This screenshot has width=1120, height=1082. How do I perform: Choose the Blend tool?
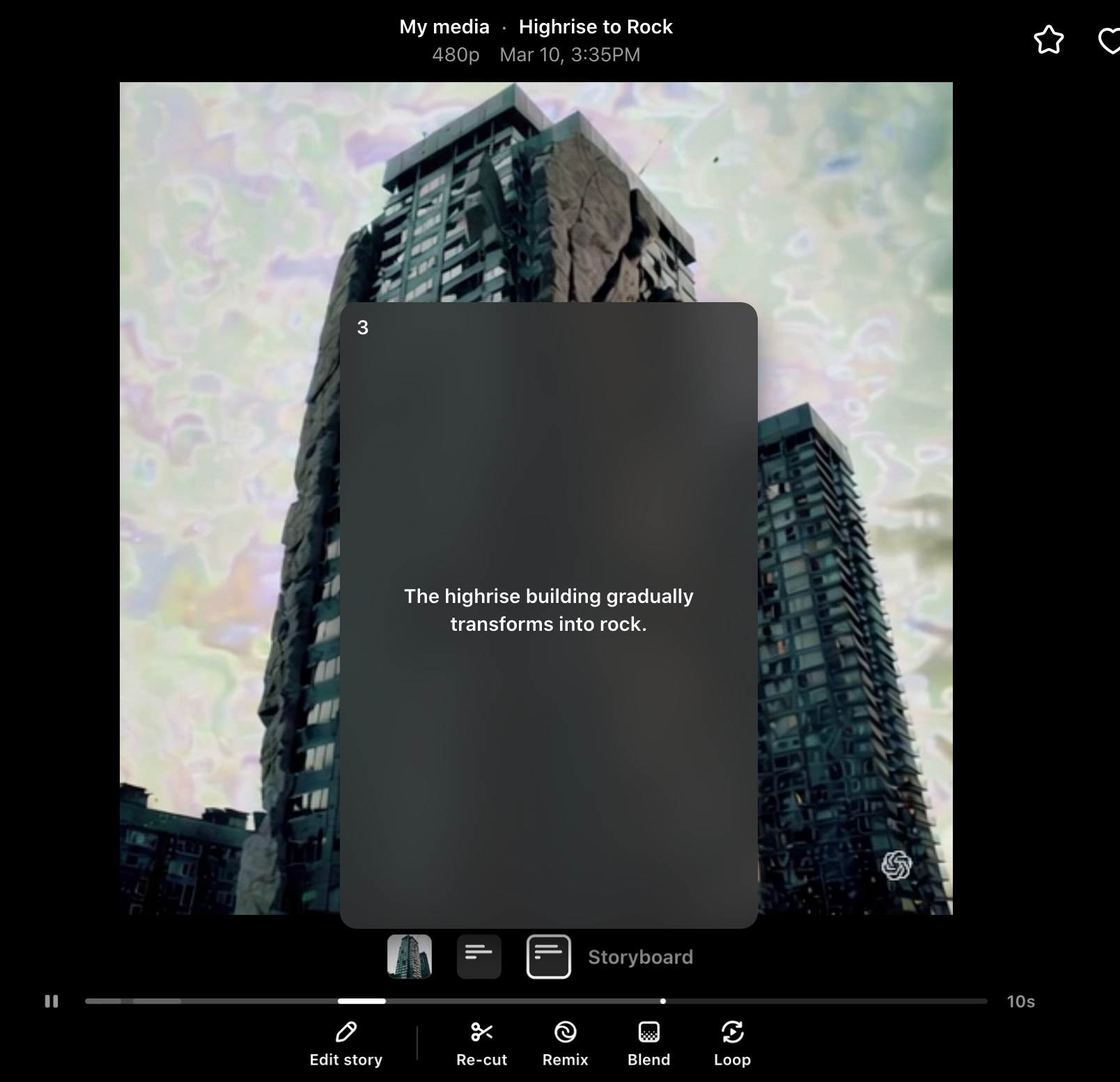(x=648, y=1044)
